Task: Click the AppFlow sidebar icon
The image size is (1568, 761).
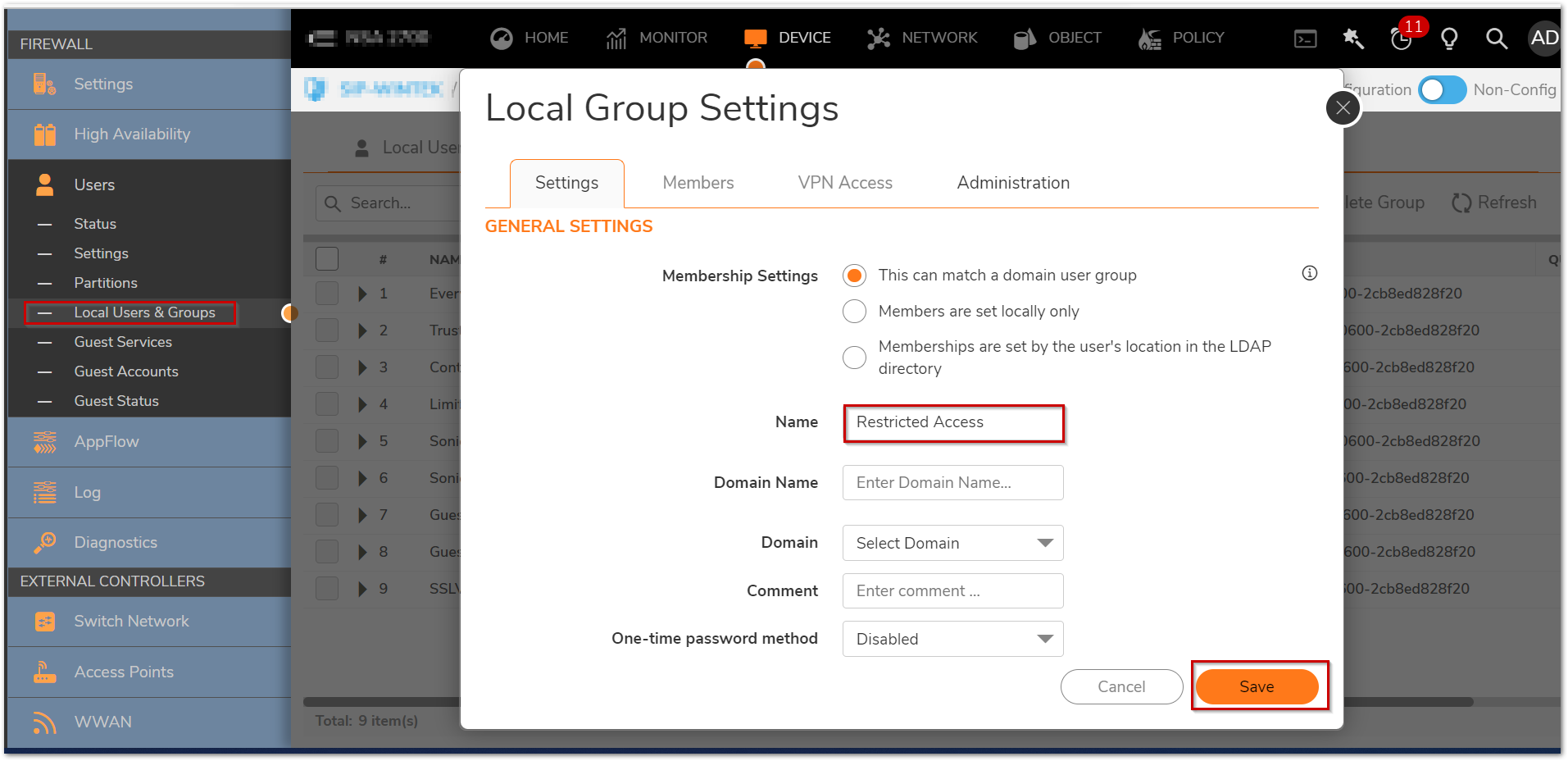Action: tap(45, 441)
